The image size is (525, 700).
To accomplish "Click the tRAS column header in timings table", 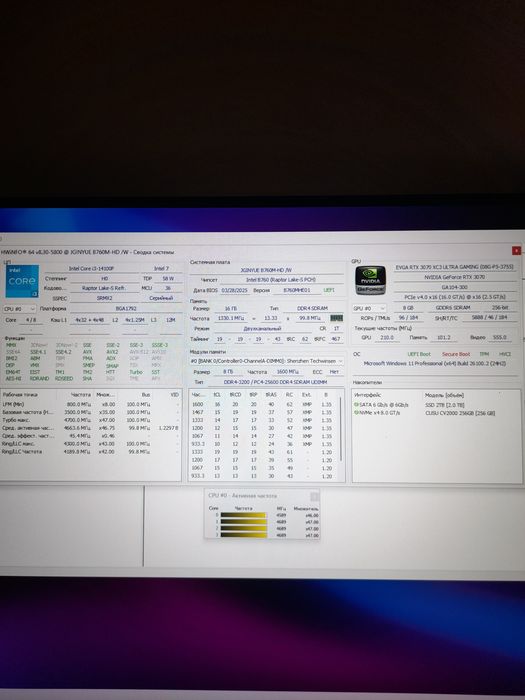I will pyautogui.click(x=271, y=395).
